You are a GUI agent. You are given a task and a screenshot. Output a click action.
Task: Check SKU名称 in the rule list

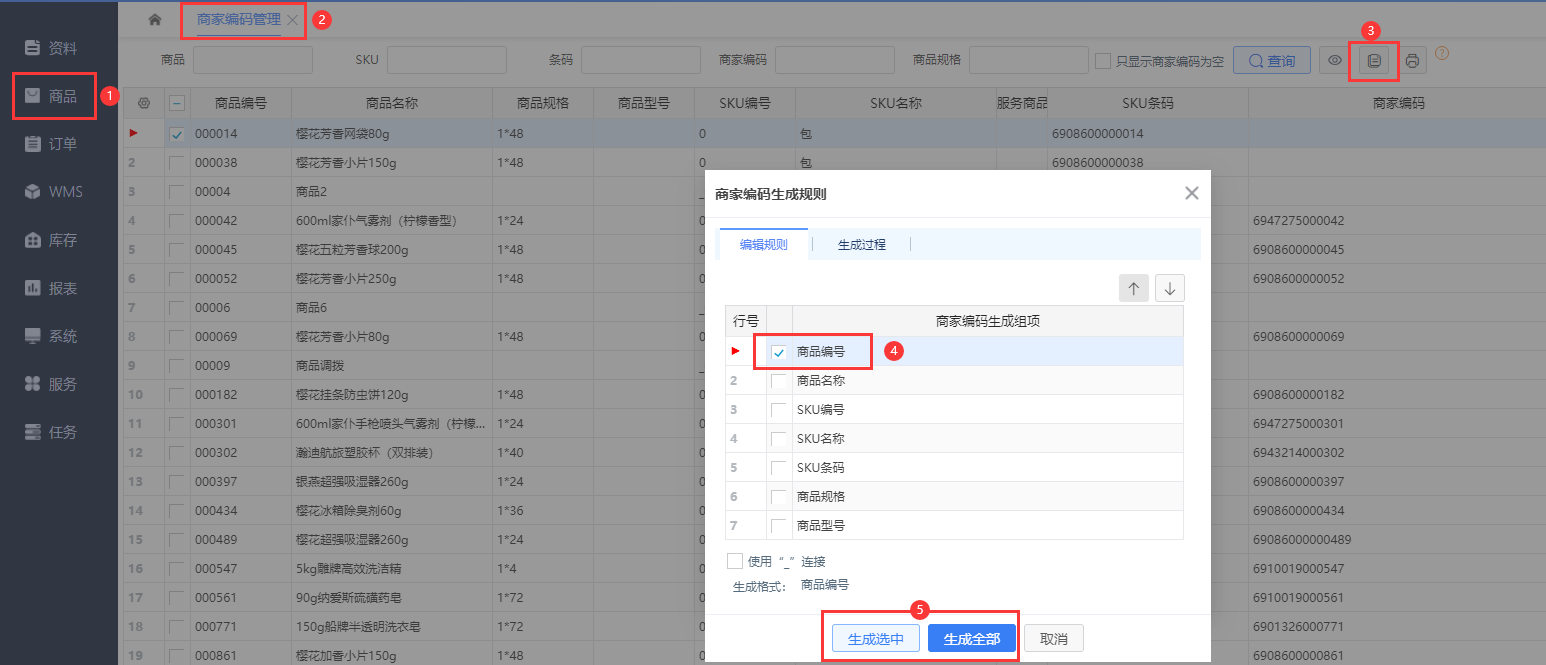point(779,439)
